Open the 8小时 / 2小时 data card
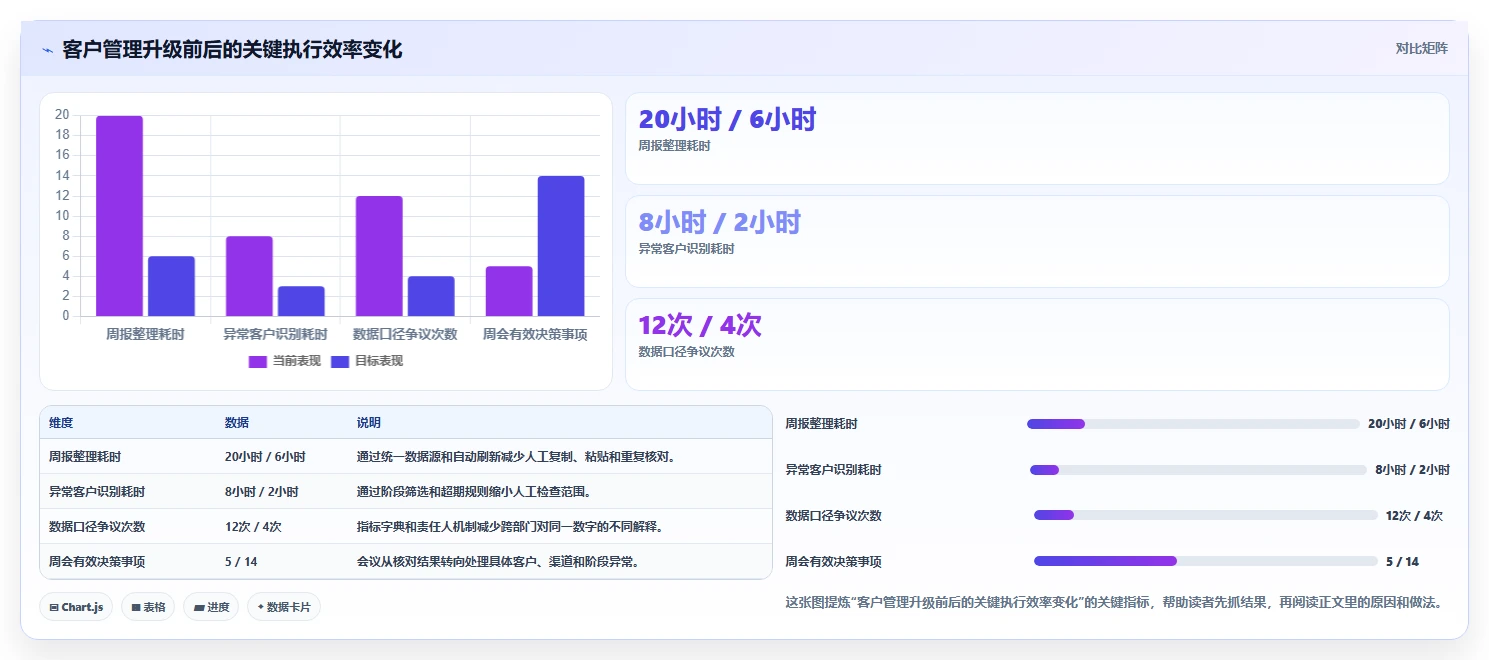Screen dimensions: 1489x660 coord(1037,241)
